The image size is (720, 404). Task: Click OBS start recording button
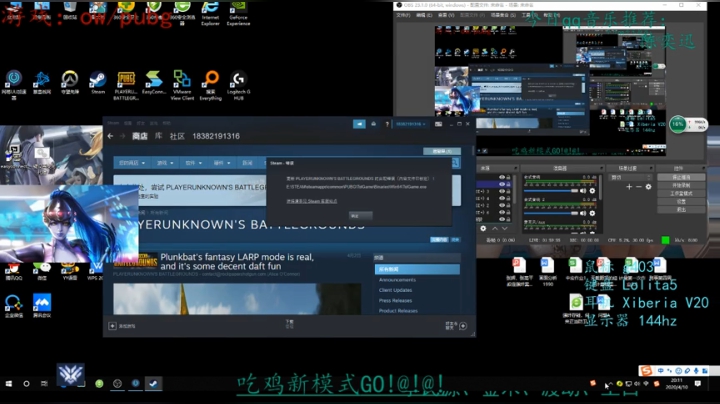[681, 185]
